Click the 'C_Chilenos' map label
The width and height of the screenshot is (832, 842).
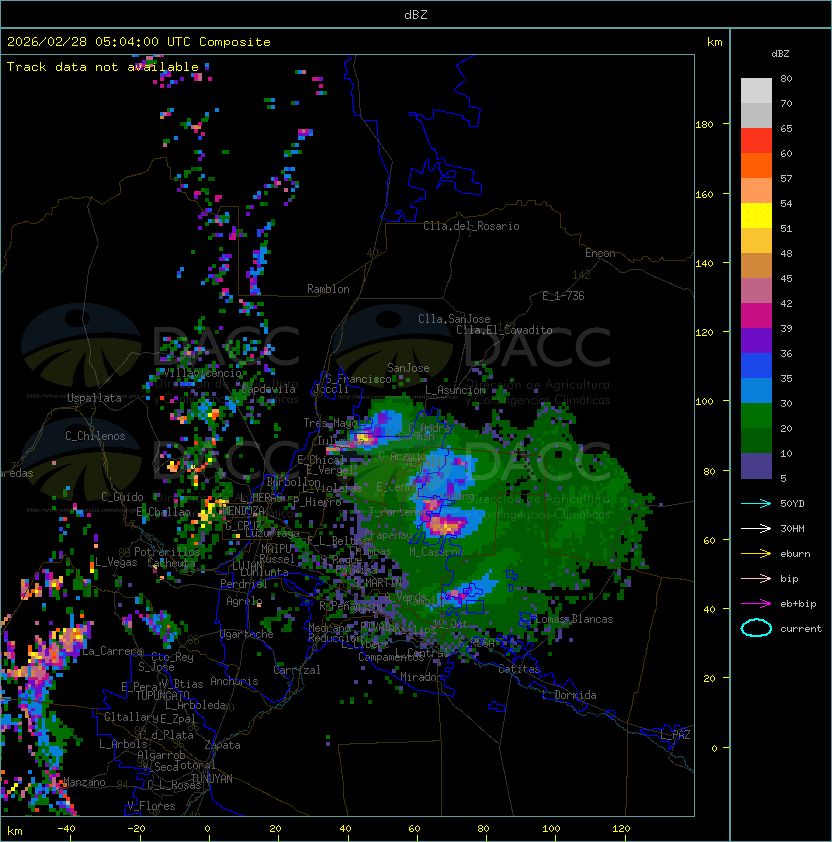click(x=95, y=436)
